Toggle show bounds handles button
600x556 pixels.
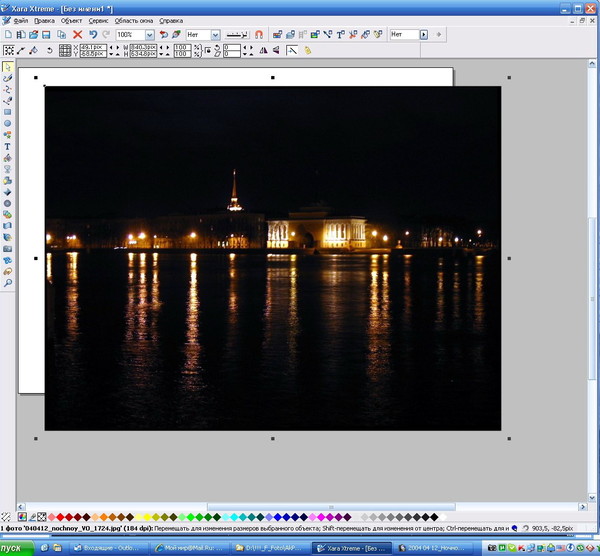[x=8, y=51]
